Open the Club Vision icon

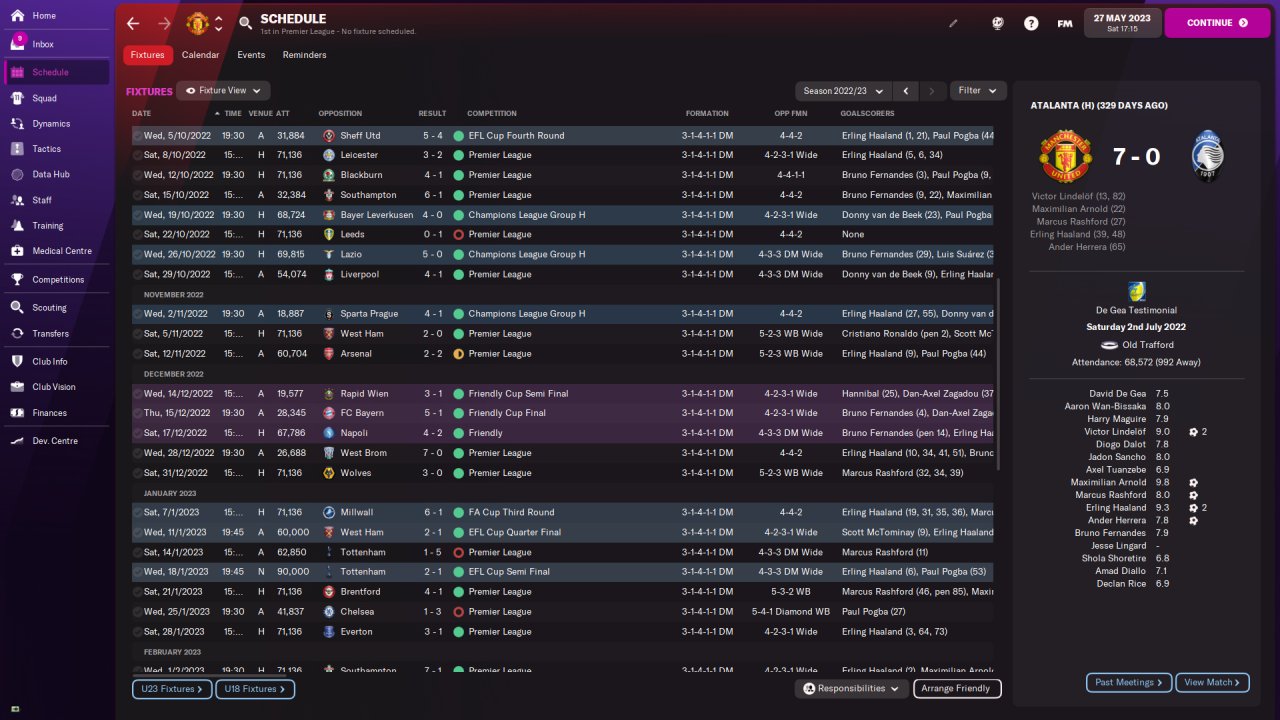point(17,387)
